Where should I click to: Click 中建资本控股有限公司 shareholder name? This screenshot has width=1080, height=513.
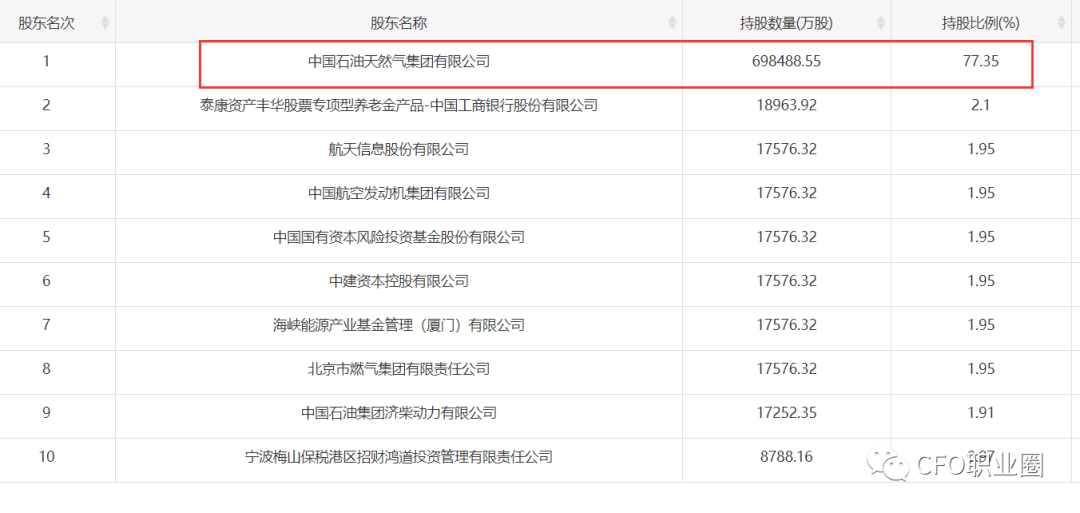point(398,281)
